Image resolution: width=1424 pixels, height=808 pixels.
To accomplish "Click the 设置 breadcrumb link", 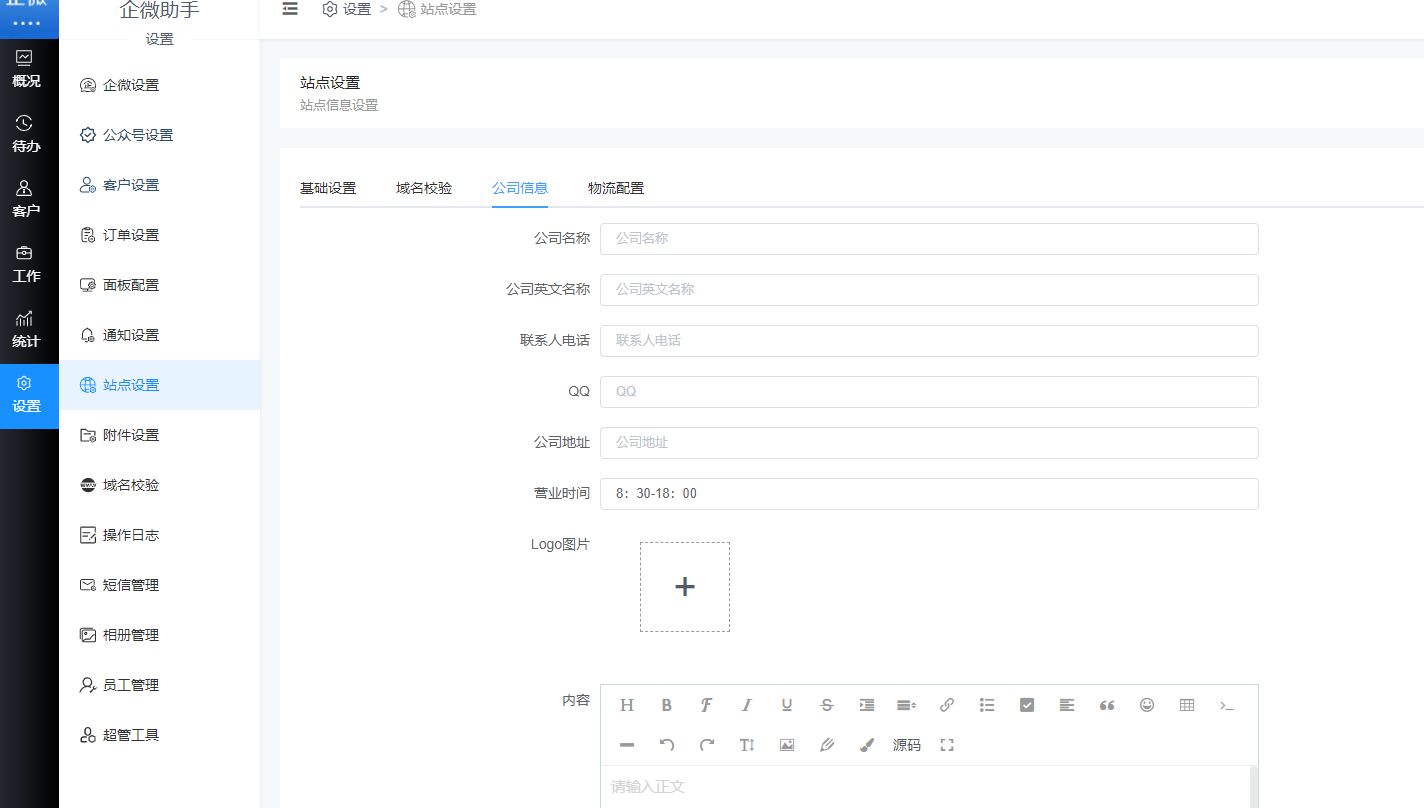I will point(346,9).
